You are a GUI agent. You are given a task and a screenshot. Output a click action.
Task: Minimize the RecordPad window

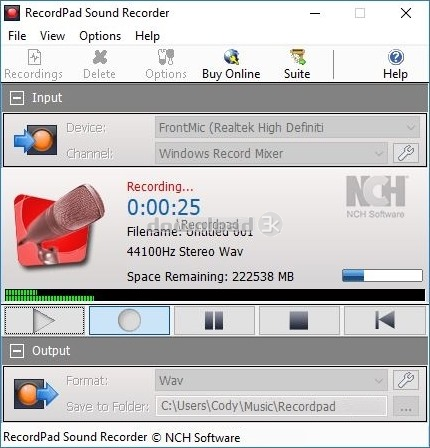point(315,13)
